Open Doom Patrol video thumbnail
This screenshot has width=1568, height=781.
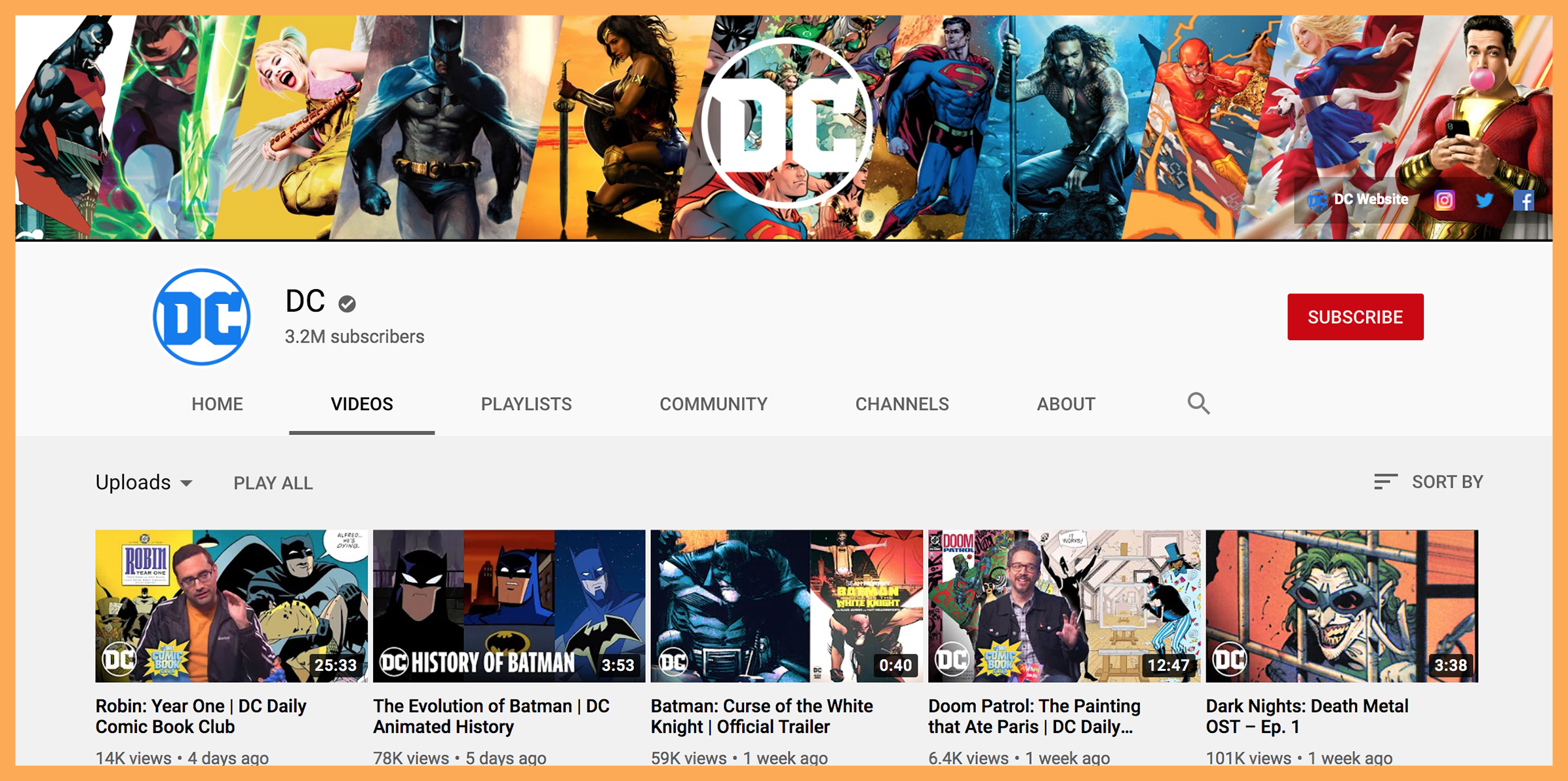pos(1064,606)
